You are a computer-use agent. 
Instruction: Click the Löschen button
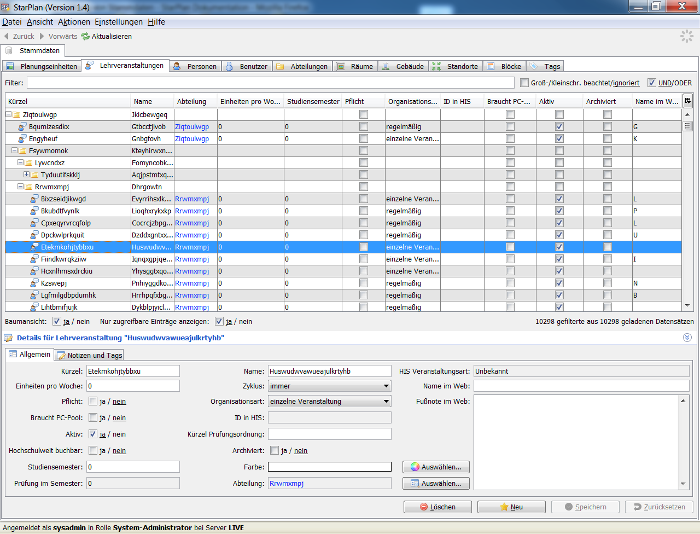point(438,507)
